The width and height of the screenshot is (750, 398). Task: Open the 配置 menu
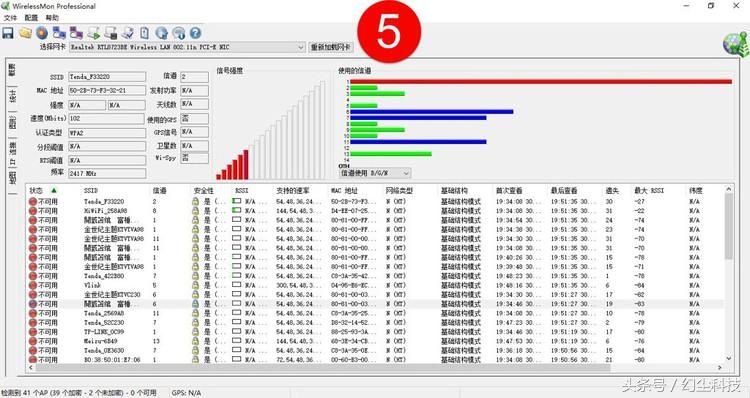pyautogui.click(x=31, y=18)
